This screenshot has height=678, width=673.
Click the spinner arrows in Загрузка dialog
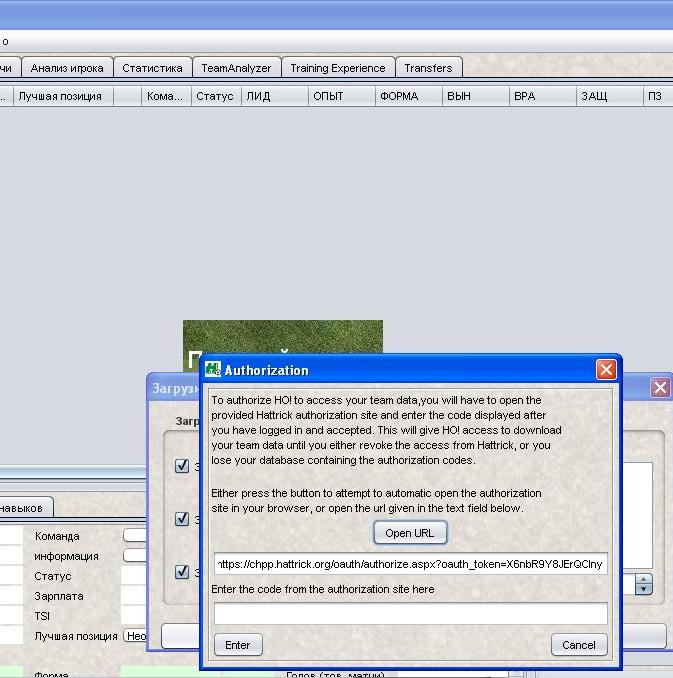(643, 584)
